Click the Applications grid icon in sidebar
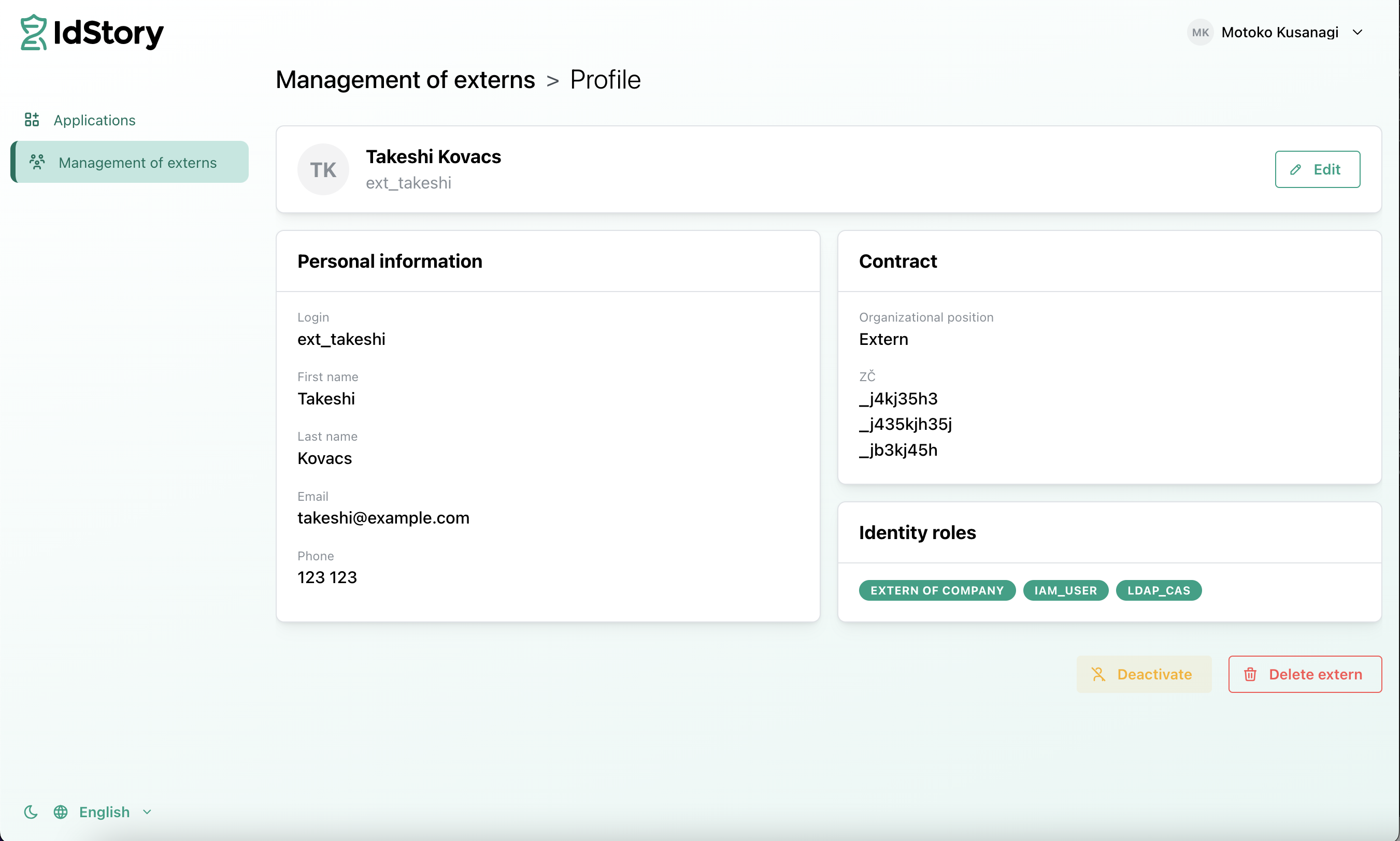The height and width of the screenshot is (841, 1400). 32,120
